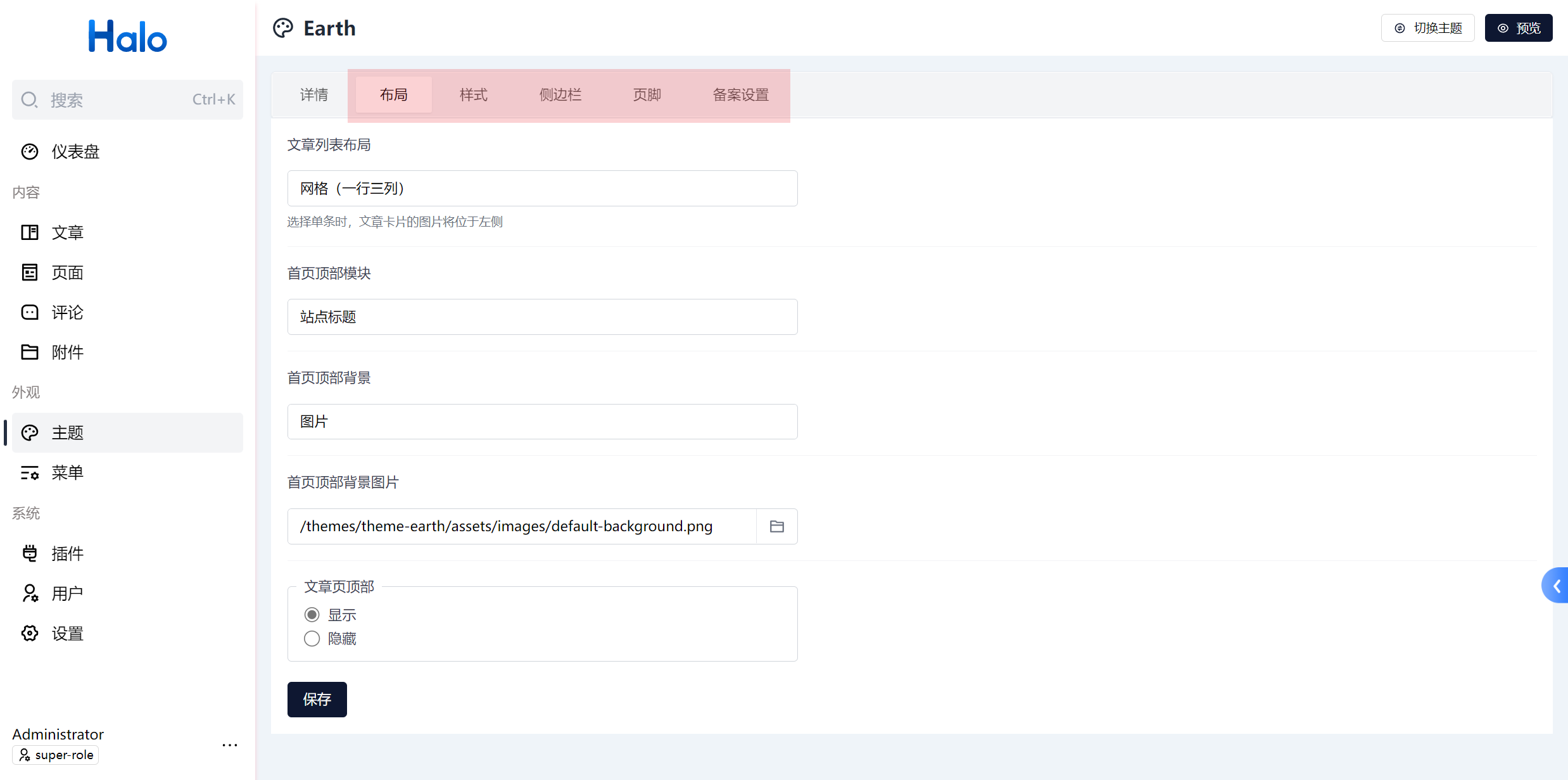
Task: Open 仪表盘 in the sidebar
Action: (x=127, y=152)
